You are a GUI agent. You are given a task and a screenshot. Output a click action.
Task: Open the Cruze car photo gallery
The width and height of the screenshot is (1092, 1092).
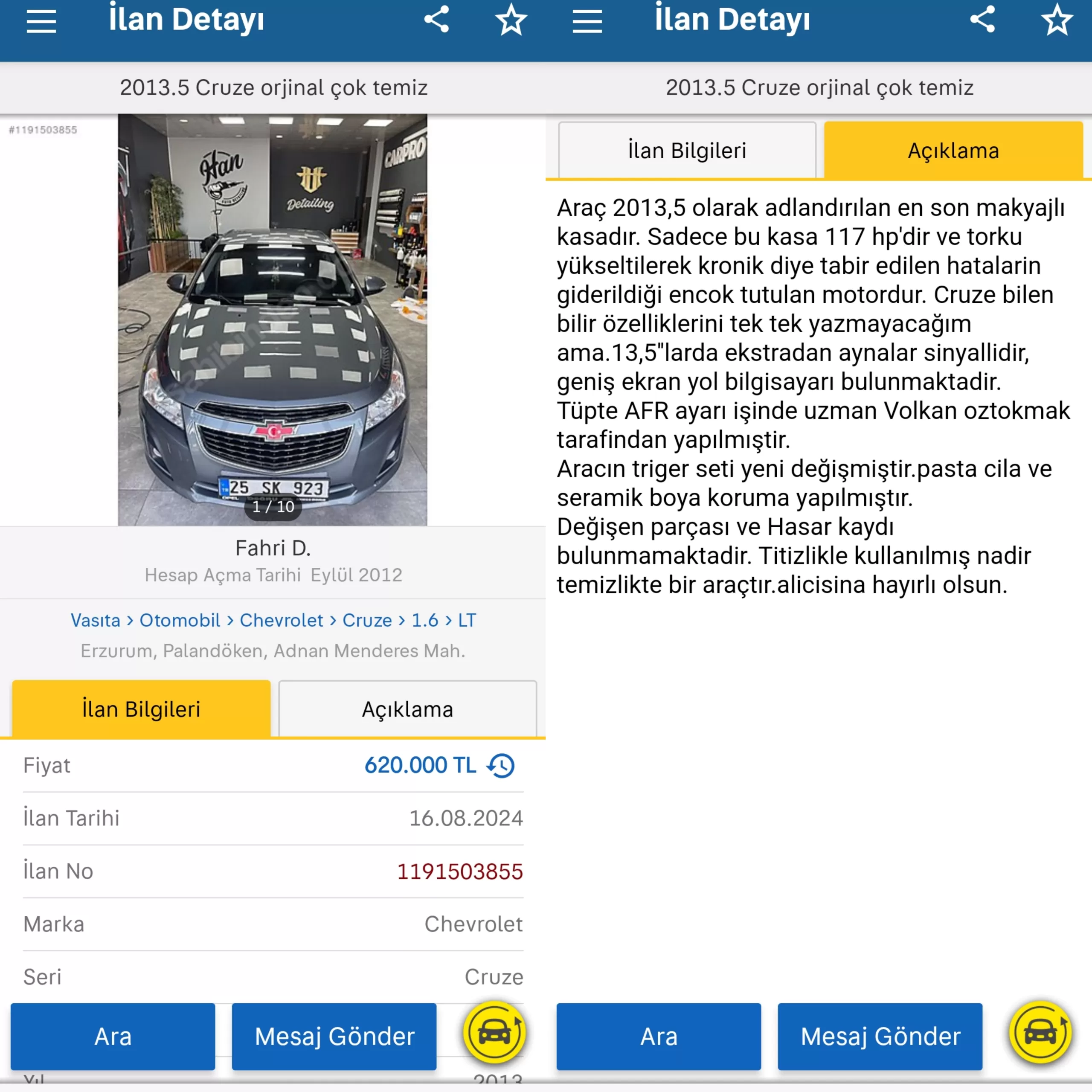273,320
